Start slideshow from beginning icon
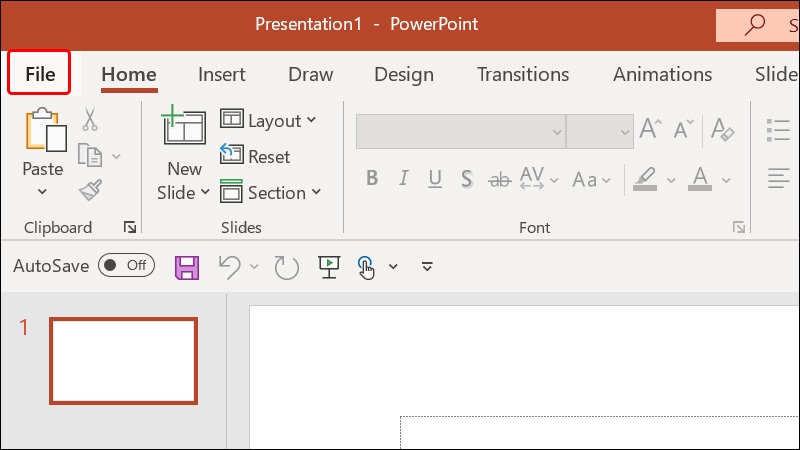This screenshot has height=450, width=800. (329, 267)
